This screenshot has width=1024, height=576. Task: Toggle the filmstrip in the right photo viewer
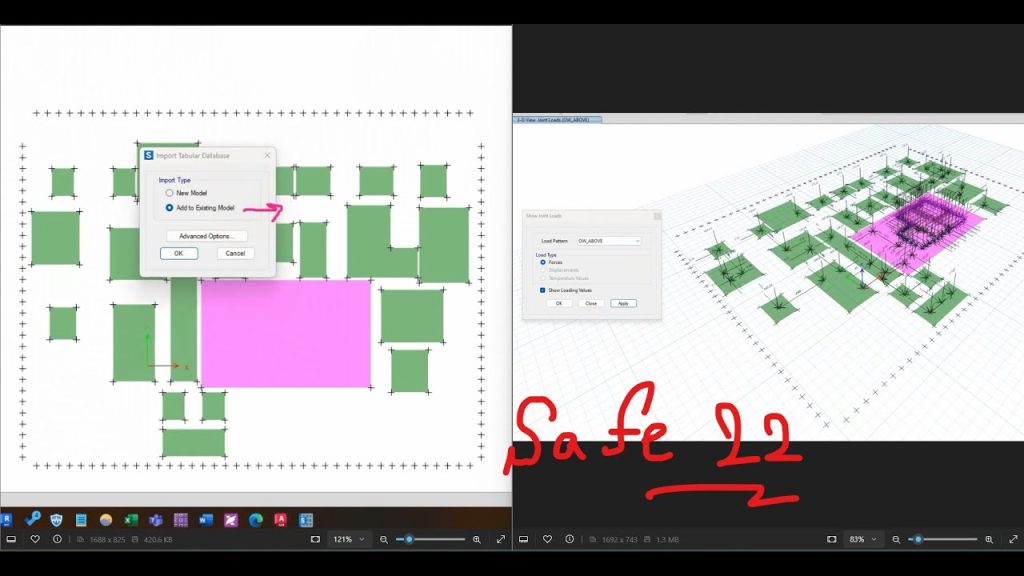coord(523,539)
